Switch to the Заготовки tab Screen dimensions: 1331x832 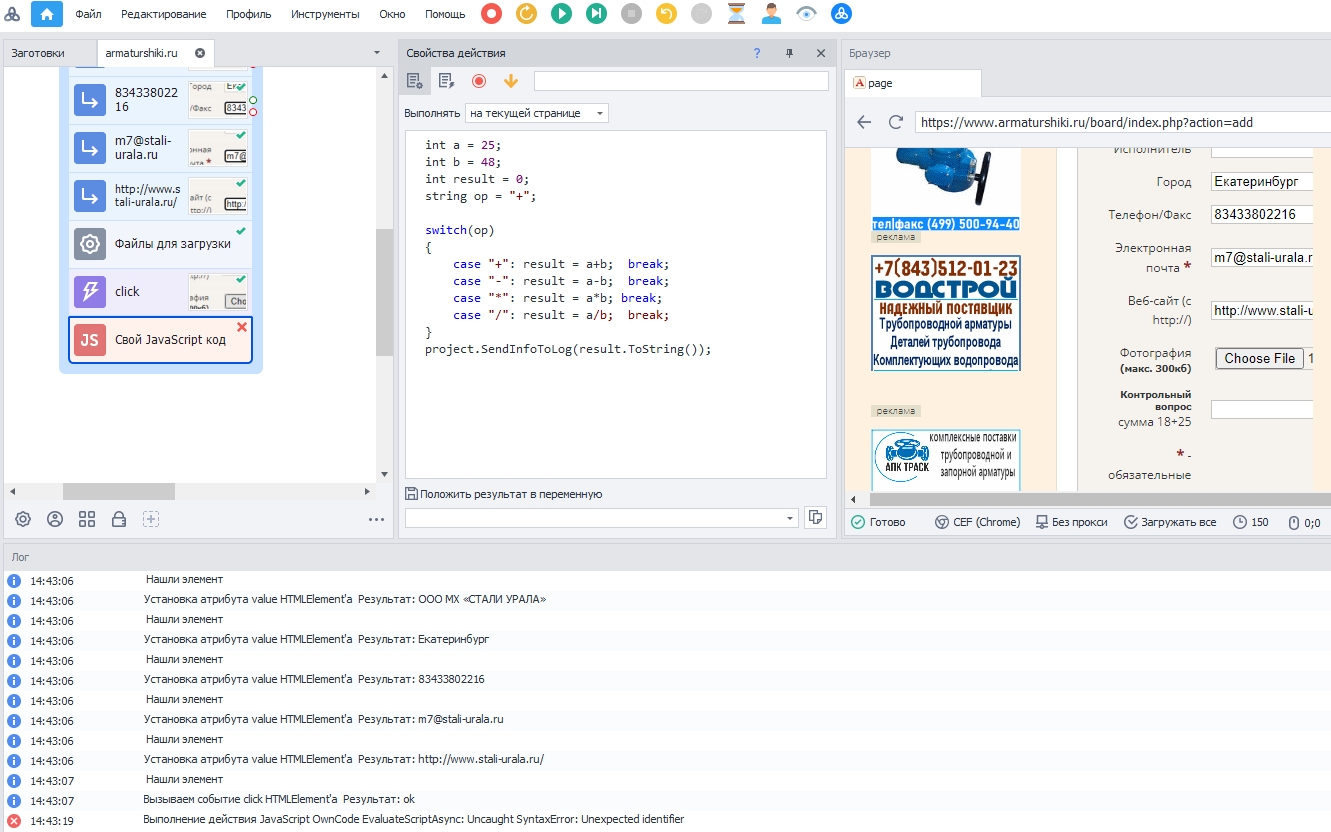coord(39,53)
